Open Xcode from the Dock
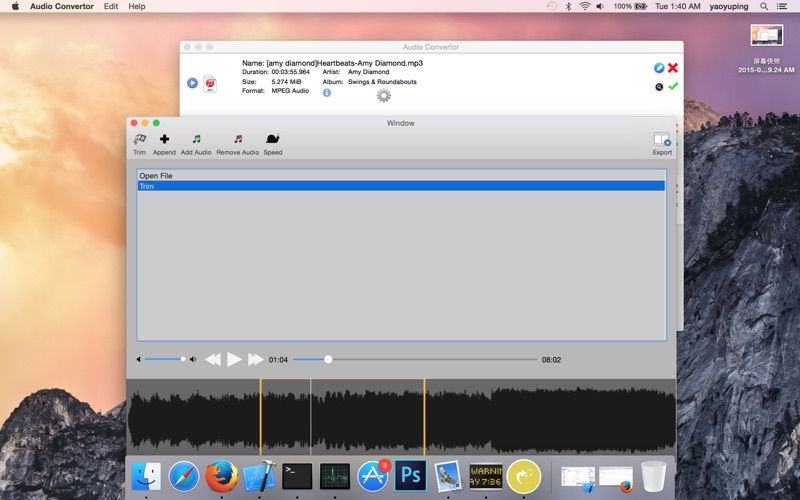This screenshot has width=800, height=500. coord(259,476)
